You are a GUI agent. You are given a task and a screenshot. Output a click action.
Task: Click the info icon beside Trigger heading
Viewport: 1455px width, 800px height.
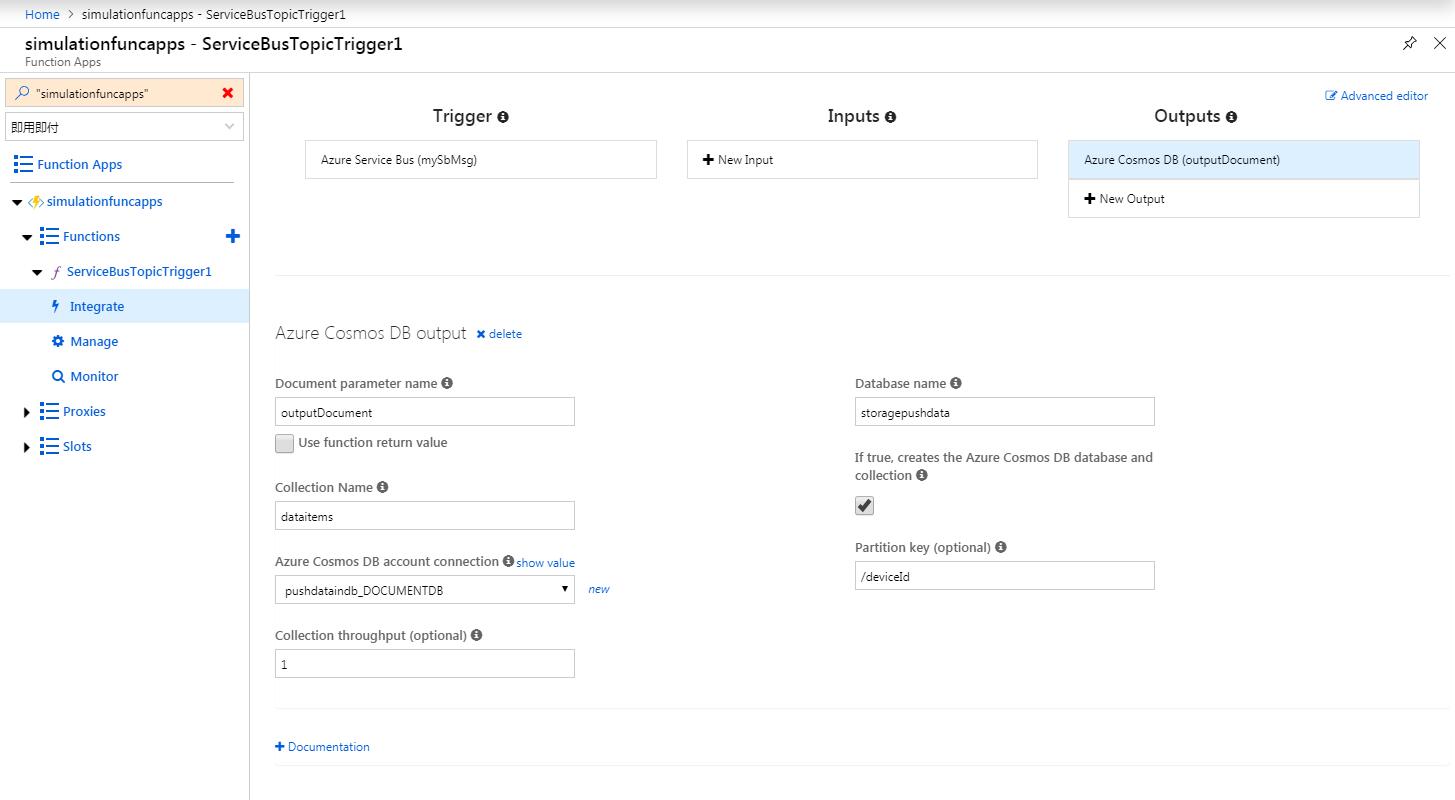[503, 117]
